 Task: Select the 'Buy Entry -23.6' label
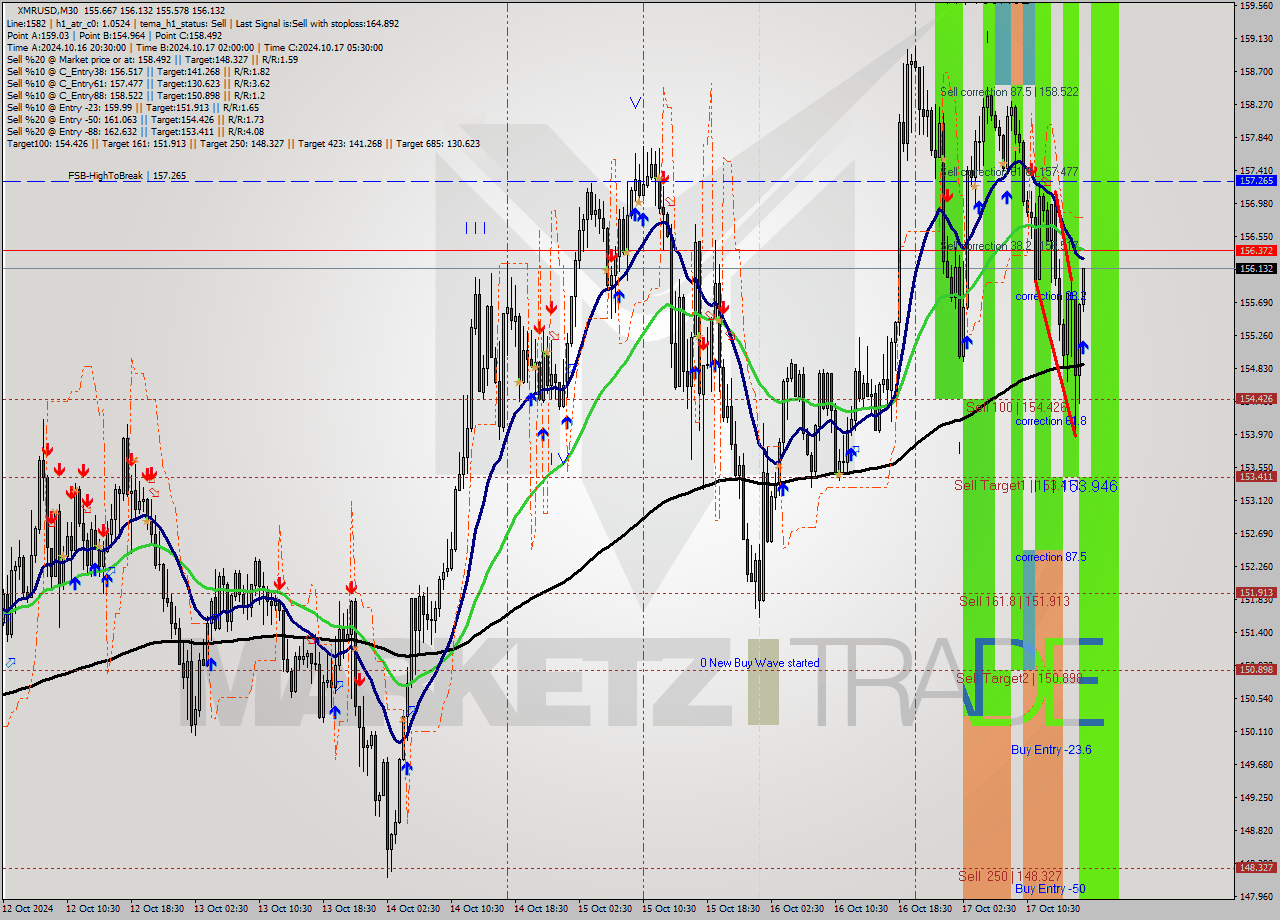coord(1051,750)
